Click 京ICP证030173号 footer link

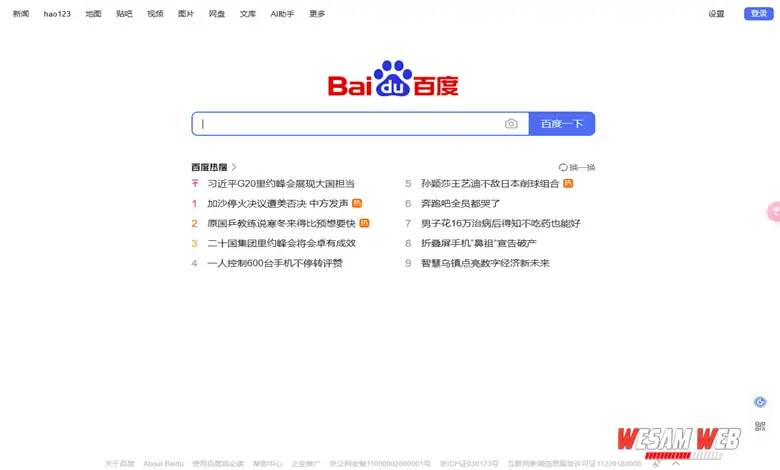point(469,464)
